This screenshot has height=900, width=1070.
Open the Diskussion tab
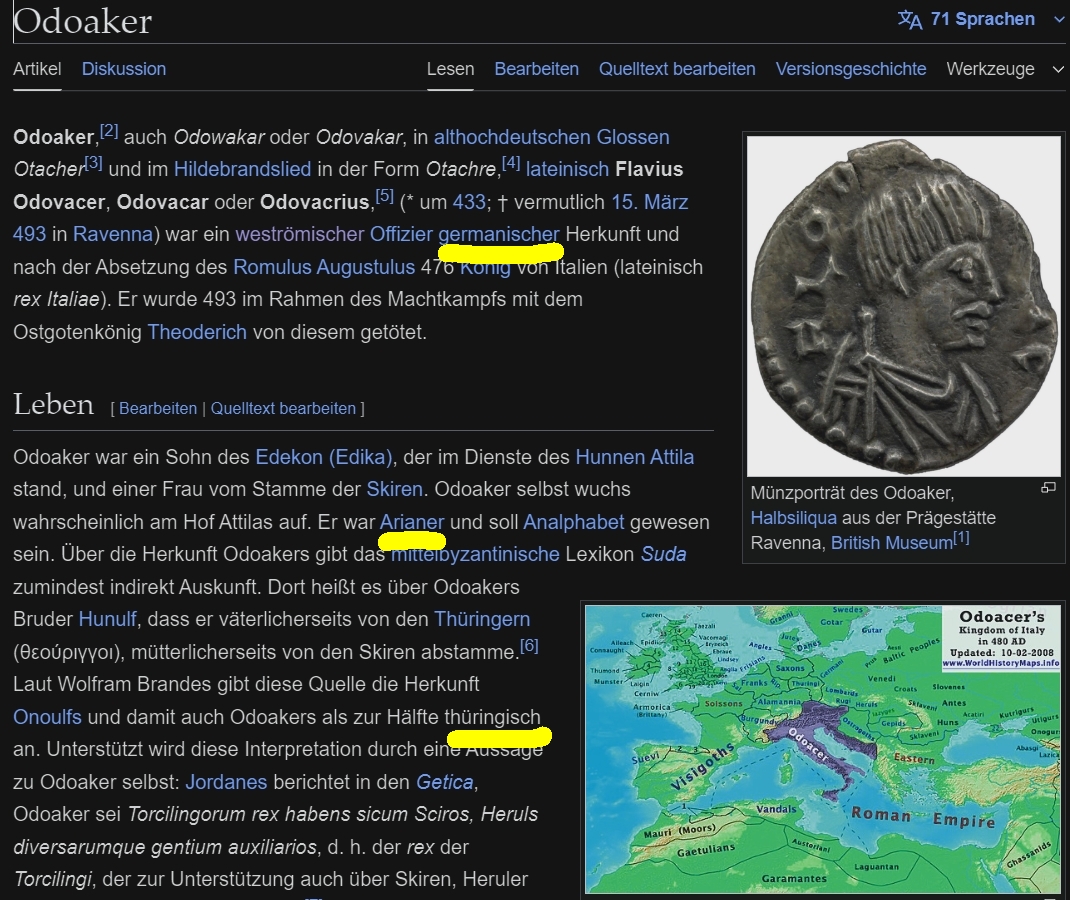coord(124,69)
